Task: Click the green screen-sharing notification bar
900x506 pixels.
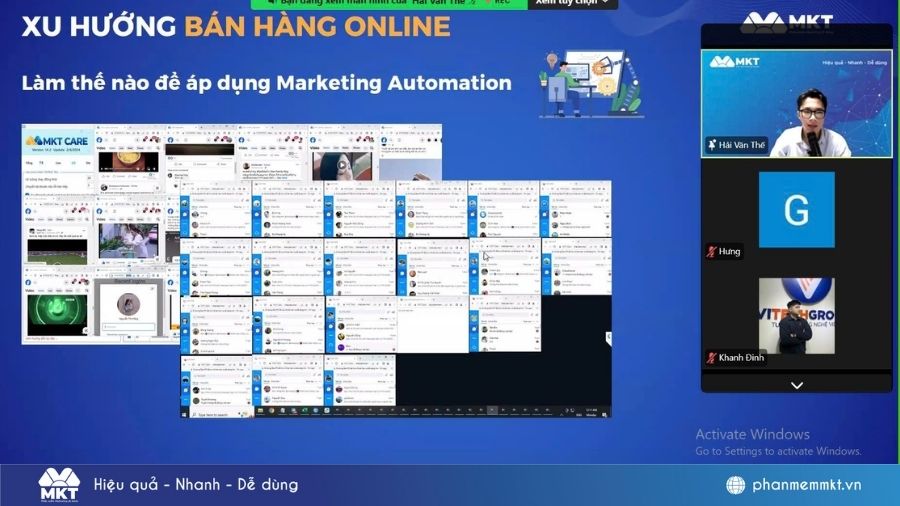Action: pos(389,3)
